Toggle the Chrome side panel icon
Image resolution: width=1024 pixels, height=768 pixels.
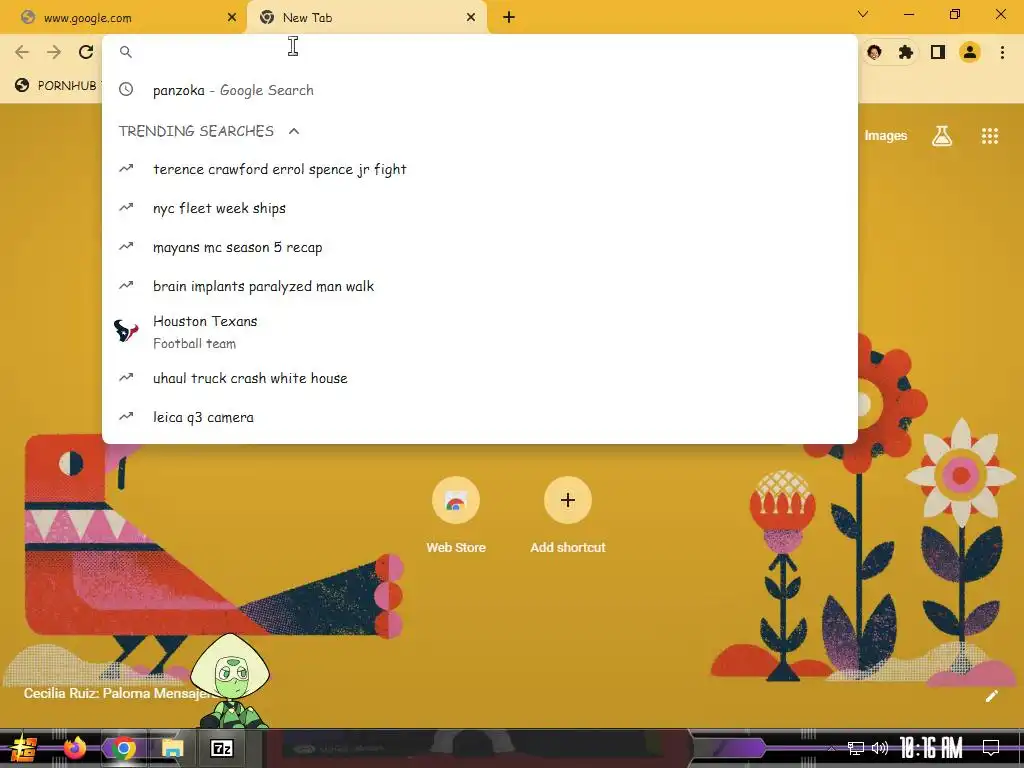coord(938,52)
